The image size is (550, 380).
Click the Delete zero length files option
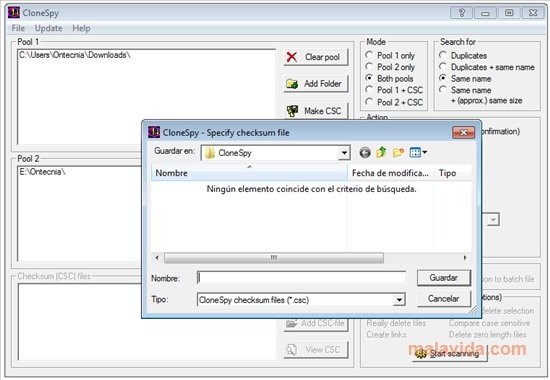[x=488, y=334]
